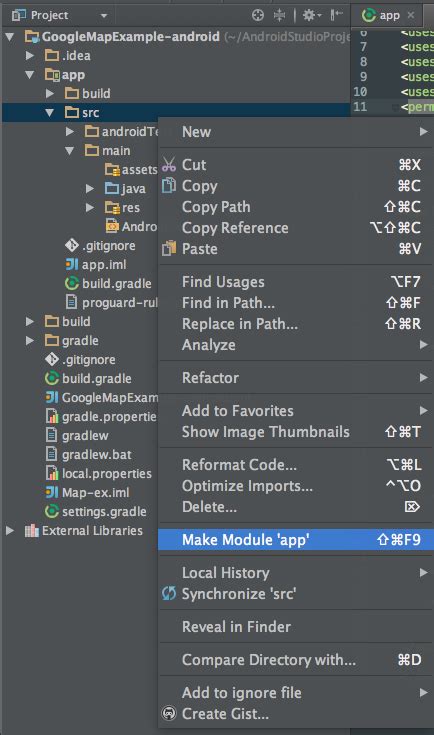Click Find Usages in context menu
The image size is (434, 735).
294,282
